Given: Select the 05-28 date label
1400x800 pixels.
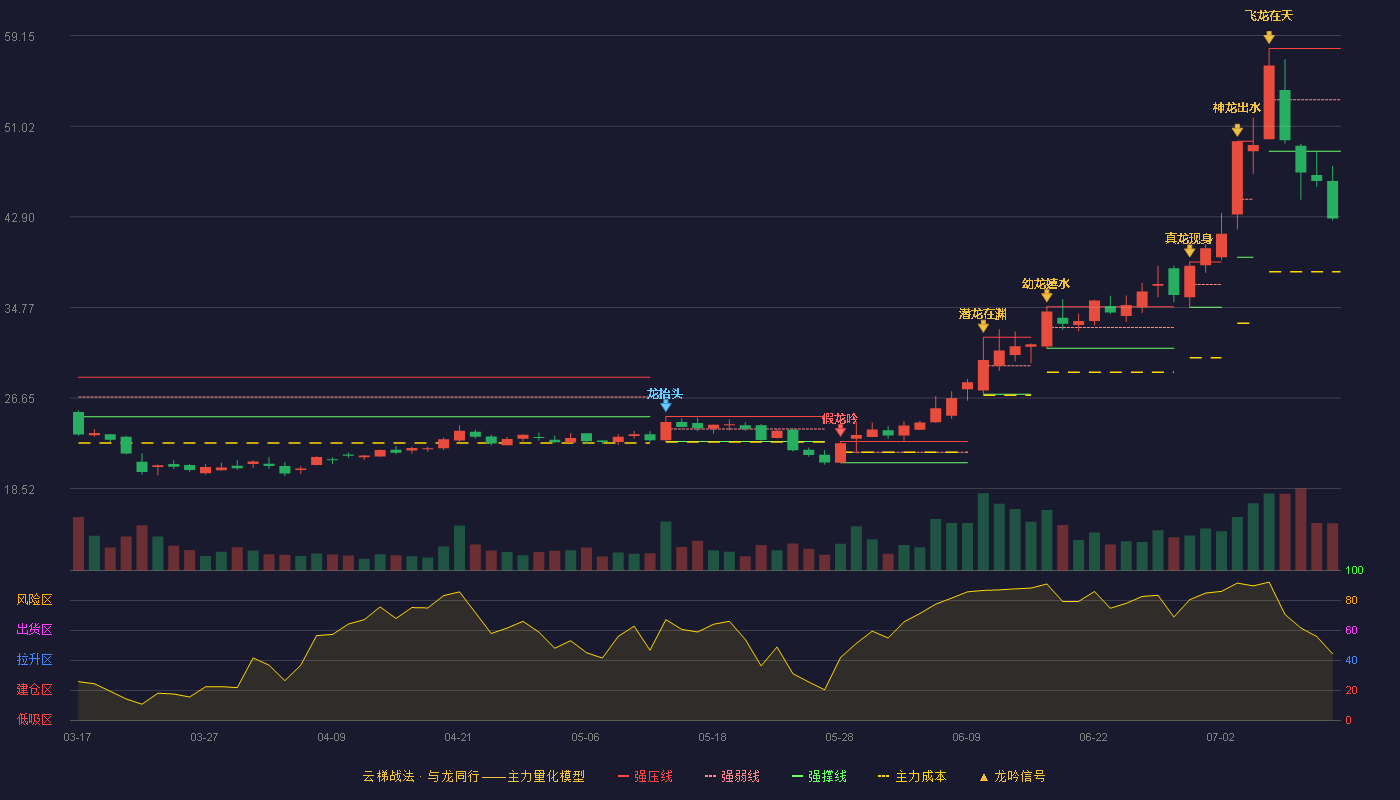Looking at the screenshot, I should pyautogui.click(x=839, y=737).
